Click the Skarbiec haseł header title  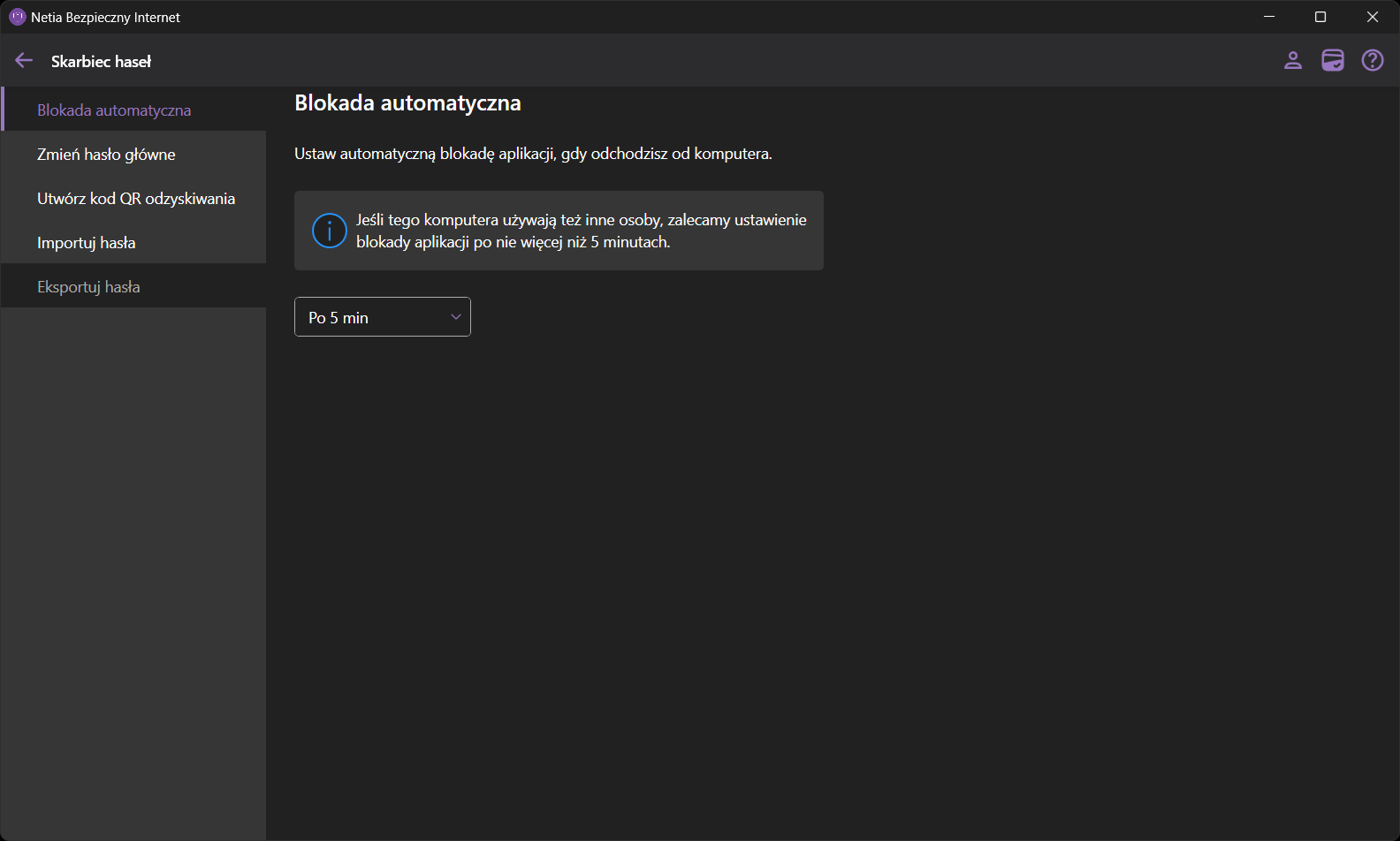(x=101, y=61)
